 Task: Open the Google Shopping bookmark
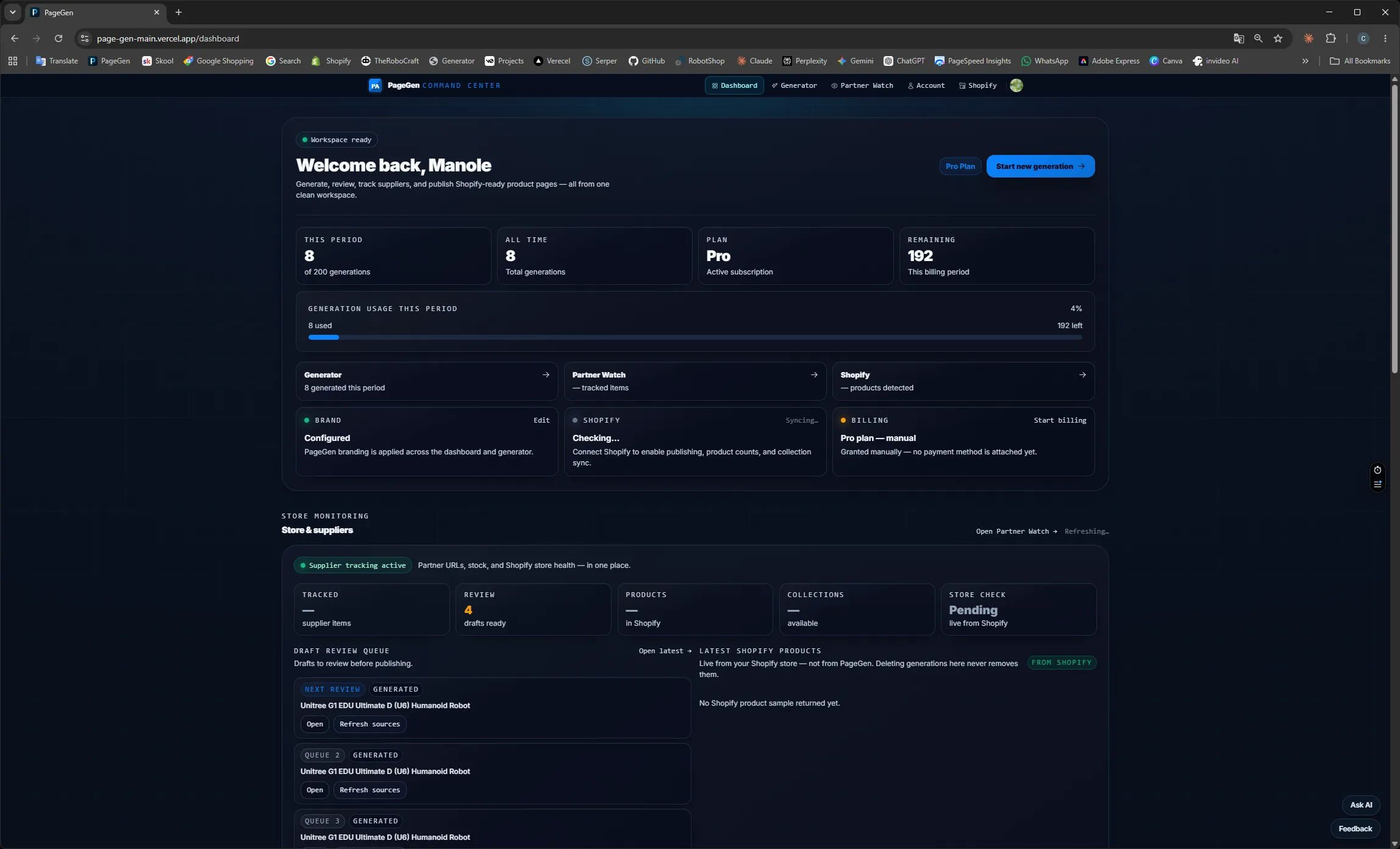[x=219, y=61]
